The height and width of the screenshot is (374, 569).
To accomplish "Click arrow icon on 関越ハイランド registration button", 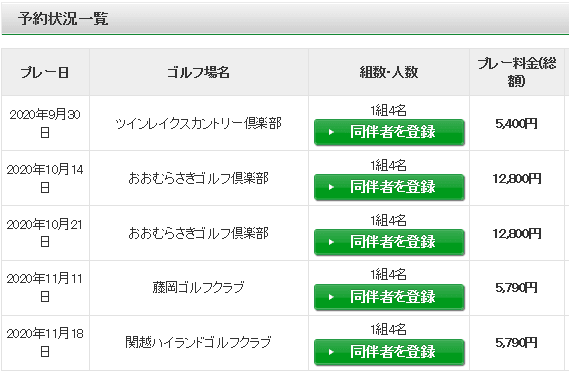I will [331, 352].
